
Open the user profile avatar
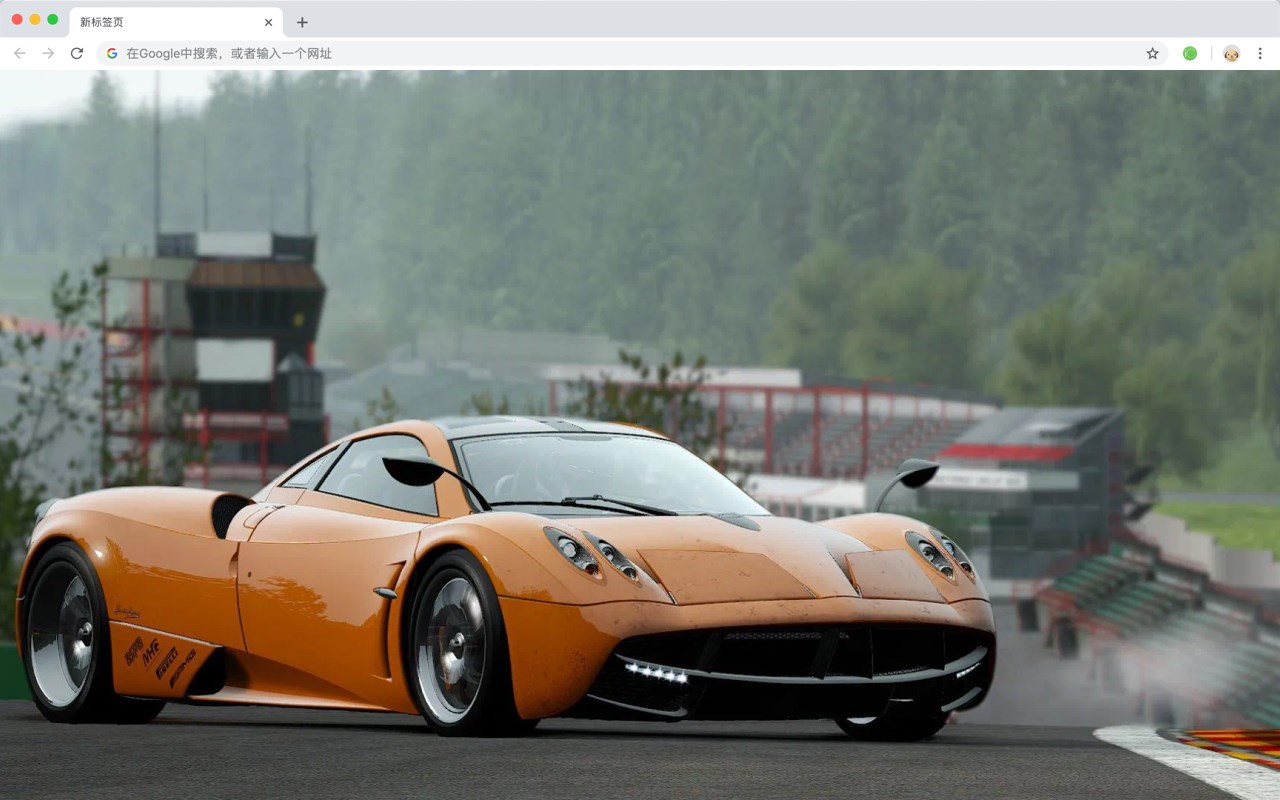click(1231, 53)
